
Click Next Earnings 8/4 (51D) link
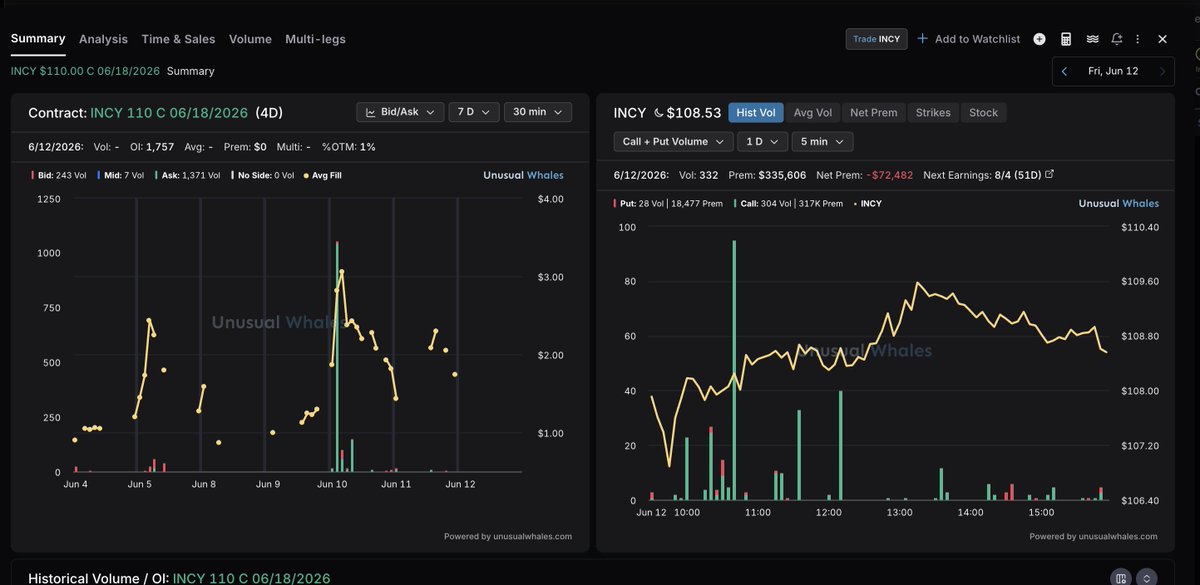click(x=980, y=174)
